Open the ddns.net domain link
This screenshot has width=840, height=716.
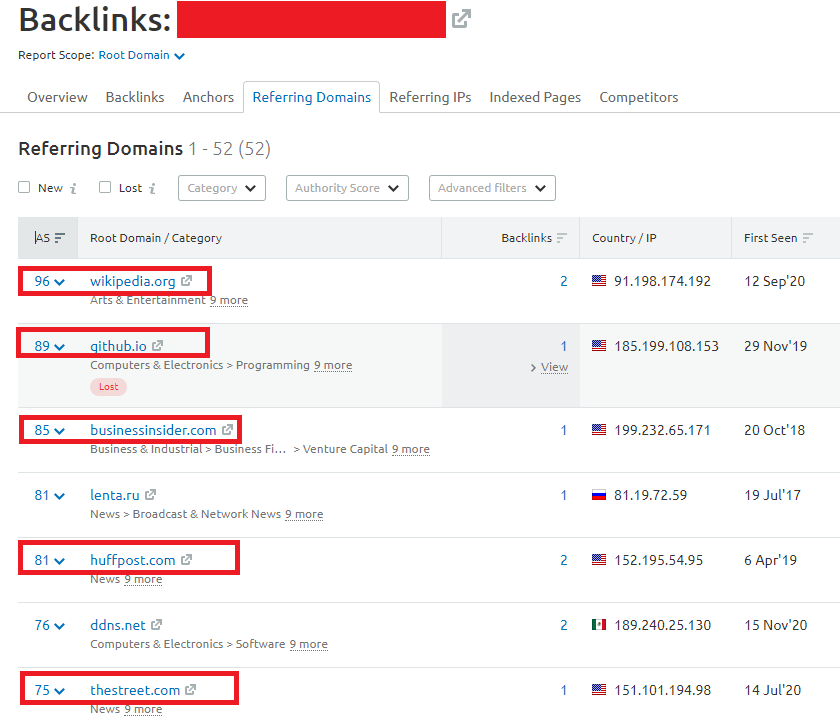point(118,625)
